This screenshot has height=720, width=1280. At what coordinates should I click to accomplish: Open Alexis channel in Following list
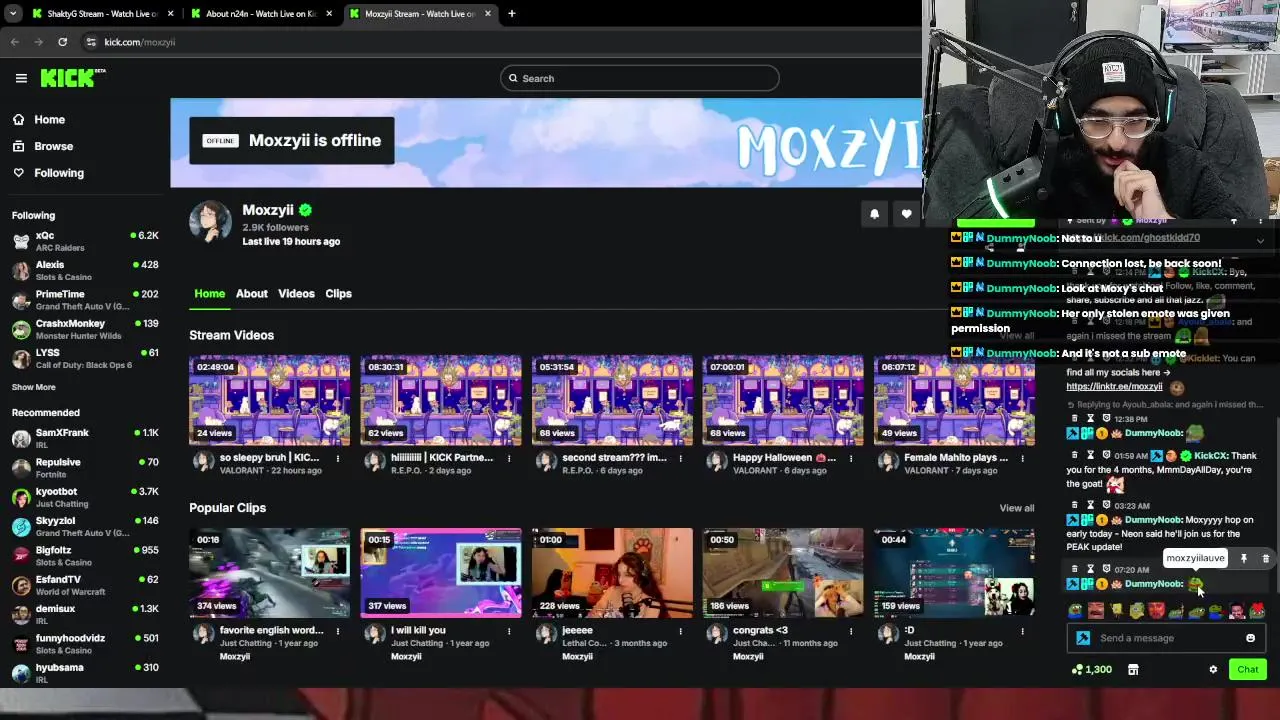(x=85, y=271)
